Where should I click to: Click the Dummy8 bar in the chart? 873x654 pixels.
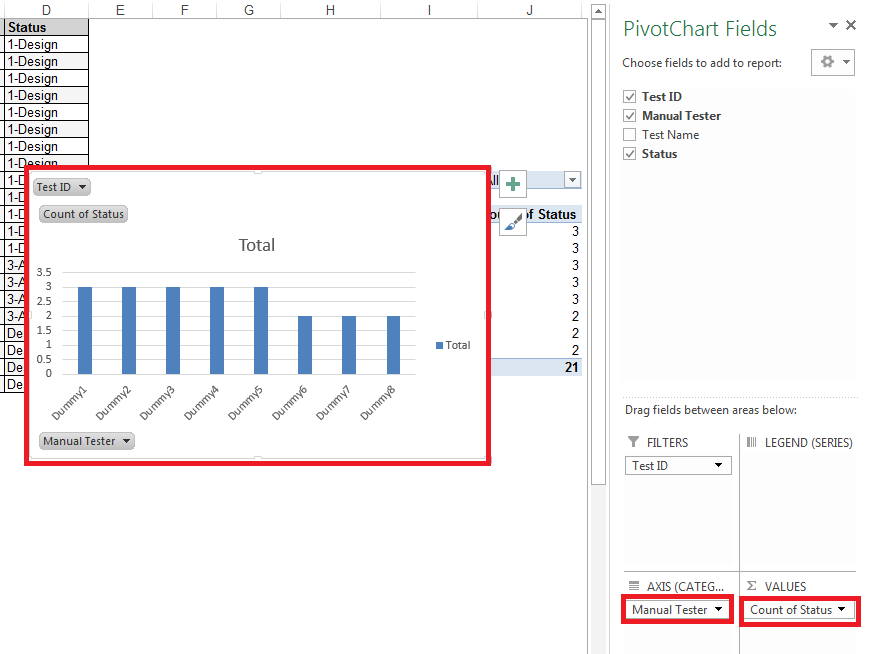point(393,345)
